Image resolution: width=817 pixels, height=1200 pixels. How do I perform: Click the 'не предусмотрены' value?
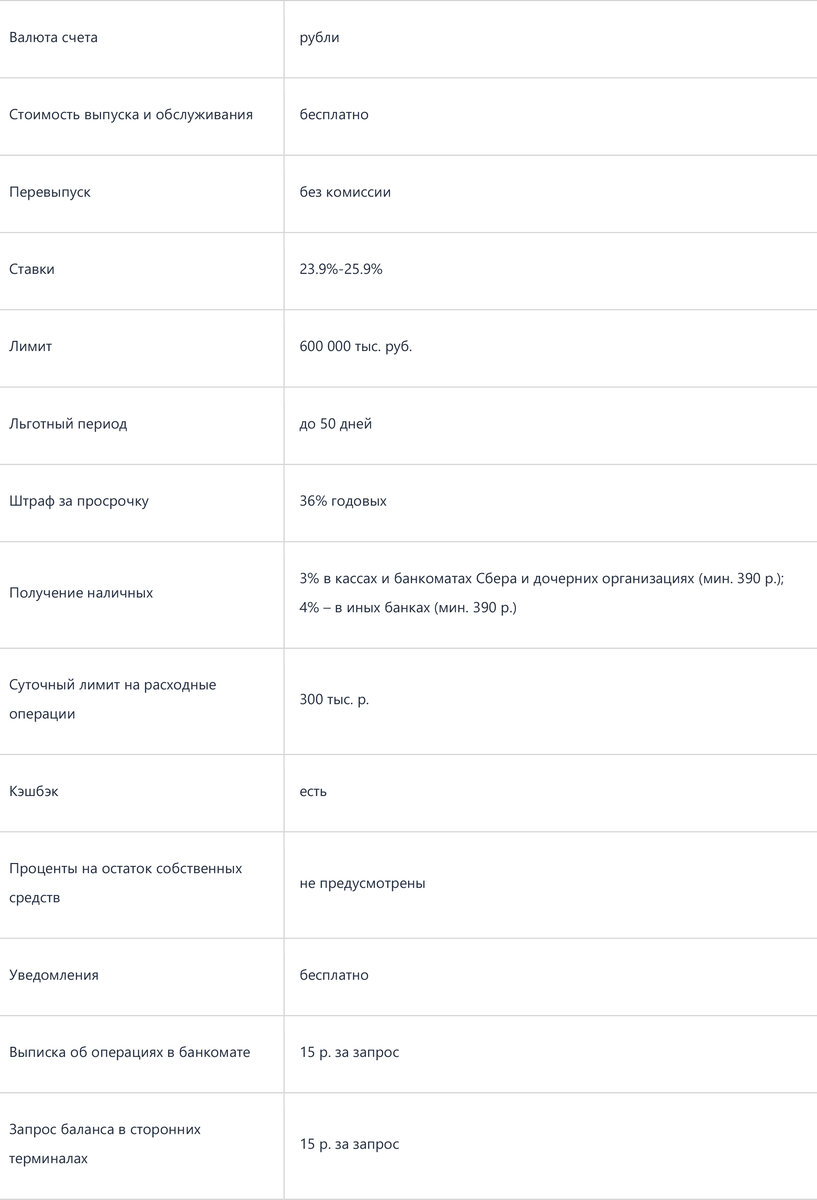[362, 884]
